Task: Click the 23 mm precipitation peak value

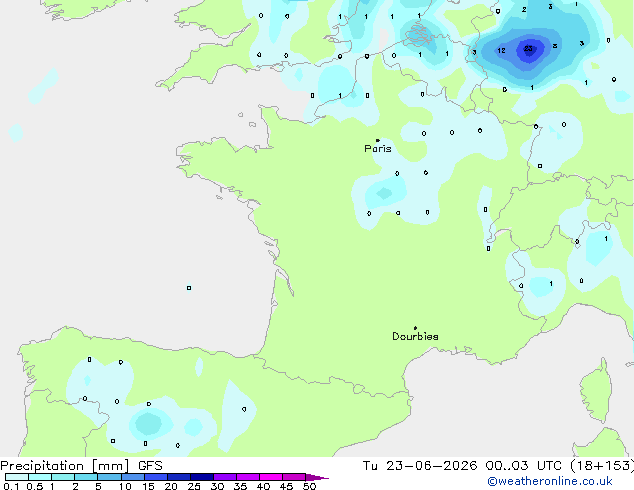Action: click(528, 49)
